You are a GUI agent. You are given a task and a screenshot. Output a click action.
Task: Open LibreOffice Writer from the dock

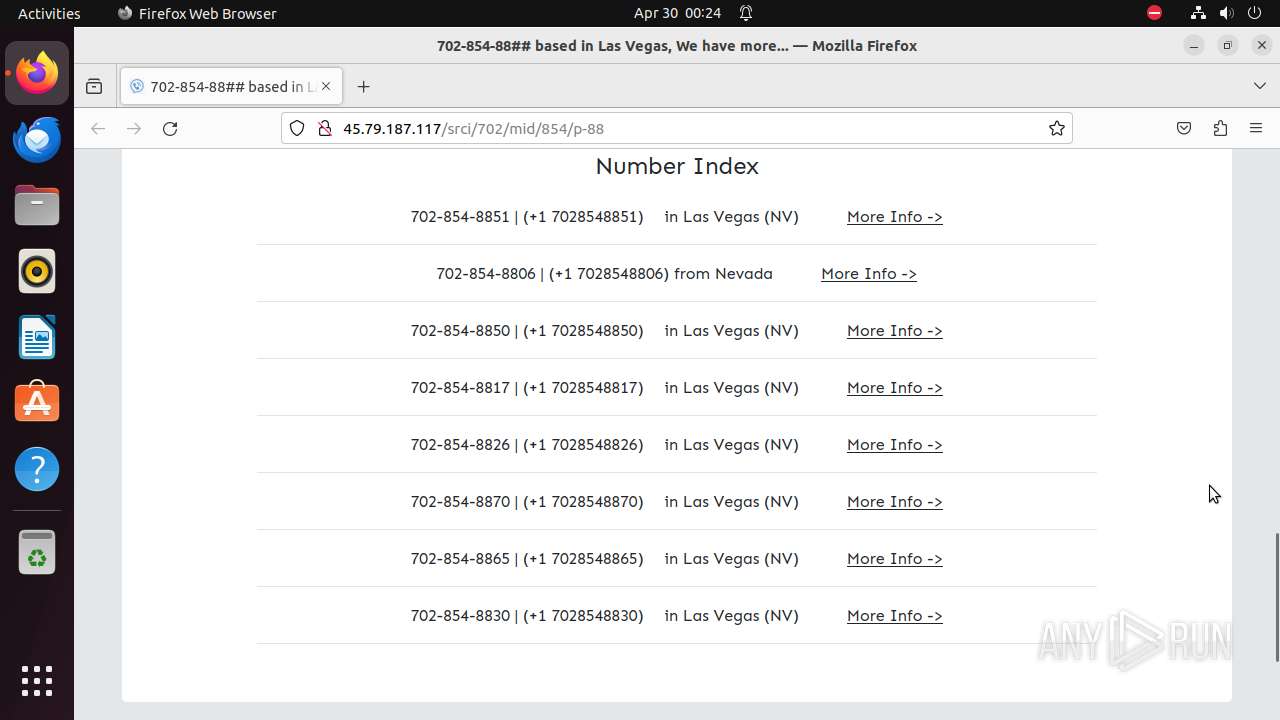pyautogui.click(x=37, y=337)
